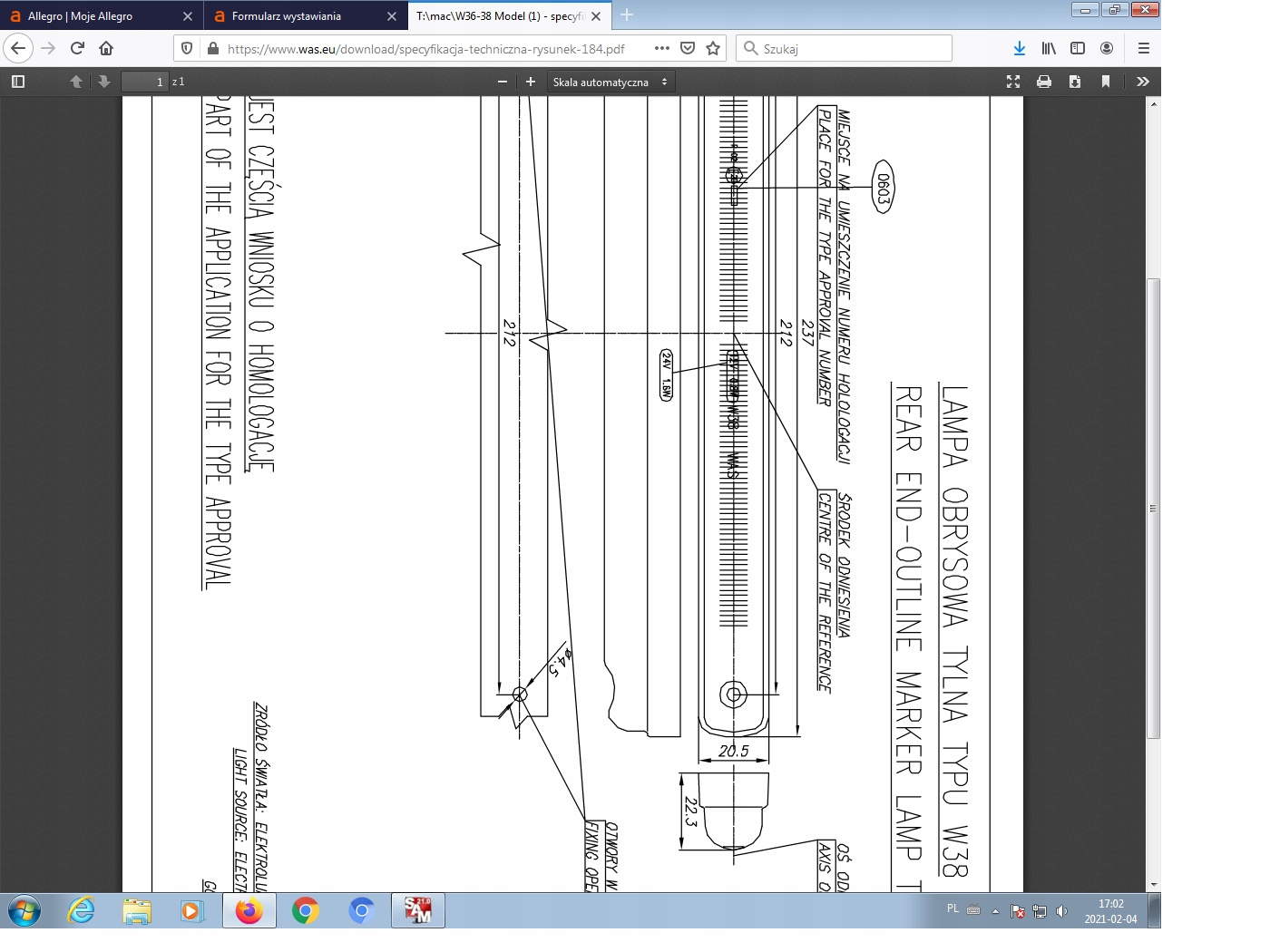Print the PDF document

click(x=1044, y=82)
